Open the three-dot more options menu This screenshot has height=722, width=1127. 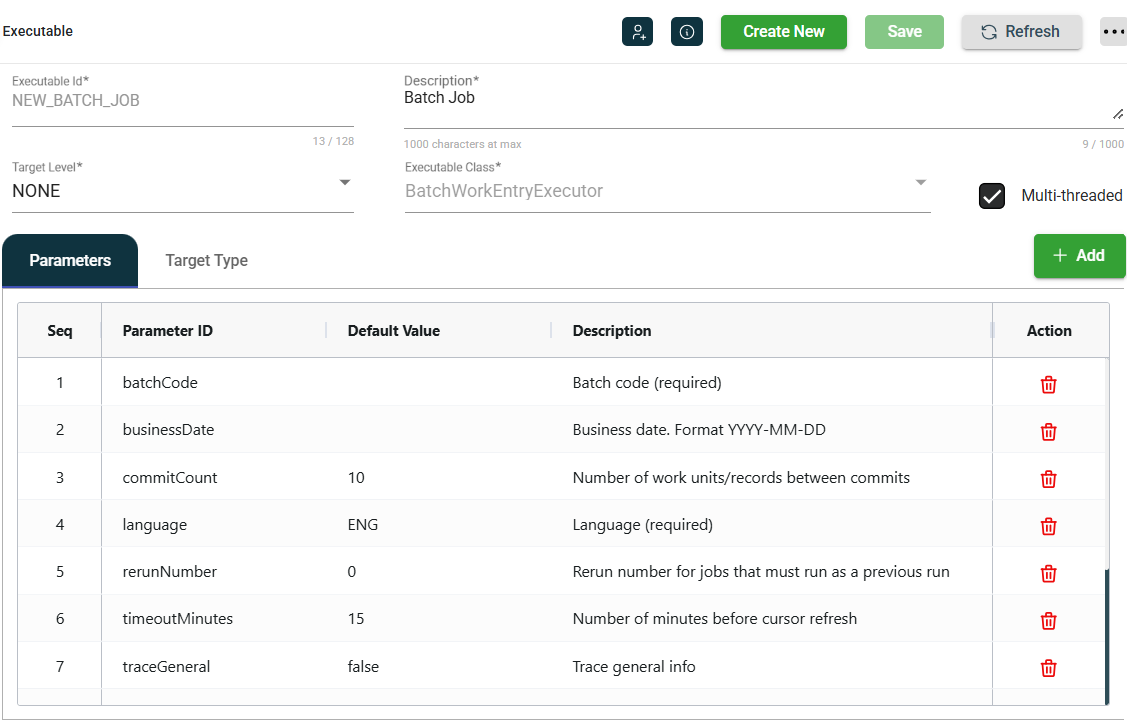pos(1113,32)
